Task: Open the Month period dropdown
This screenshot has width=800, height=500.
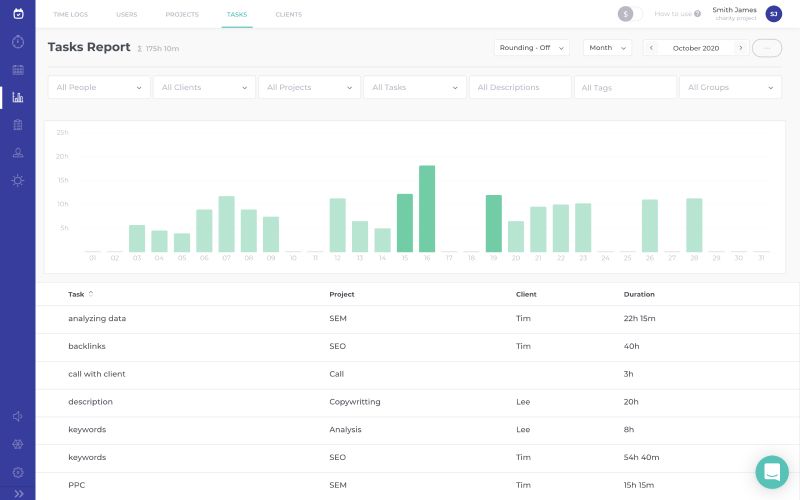Action: [x=607, y=47]
